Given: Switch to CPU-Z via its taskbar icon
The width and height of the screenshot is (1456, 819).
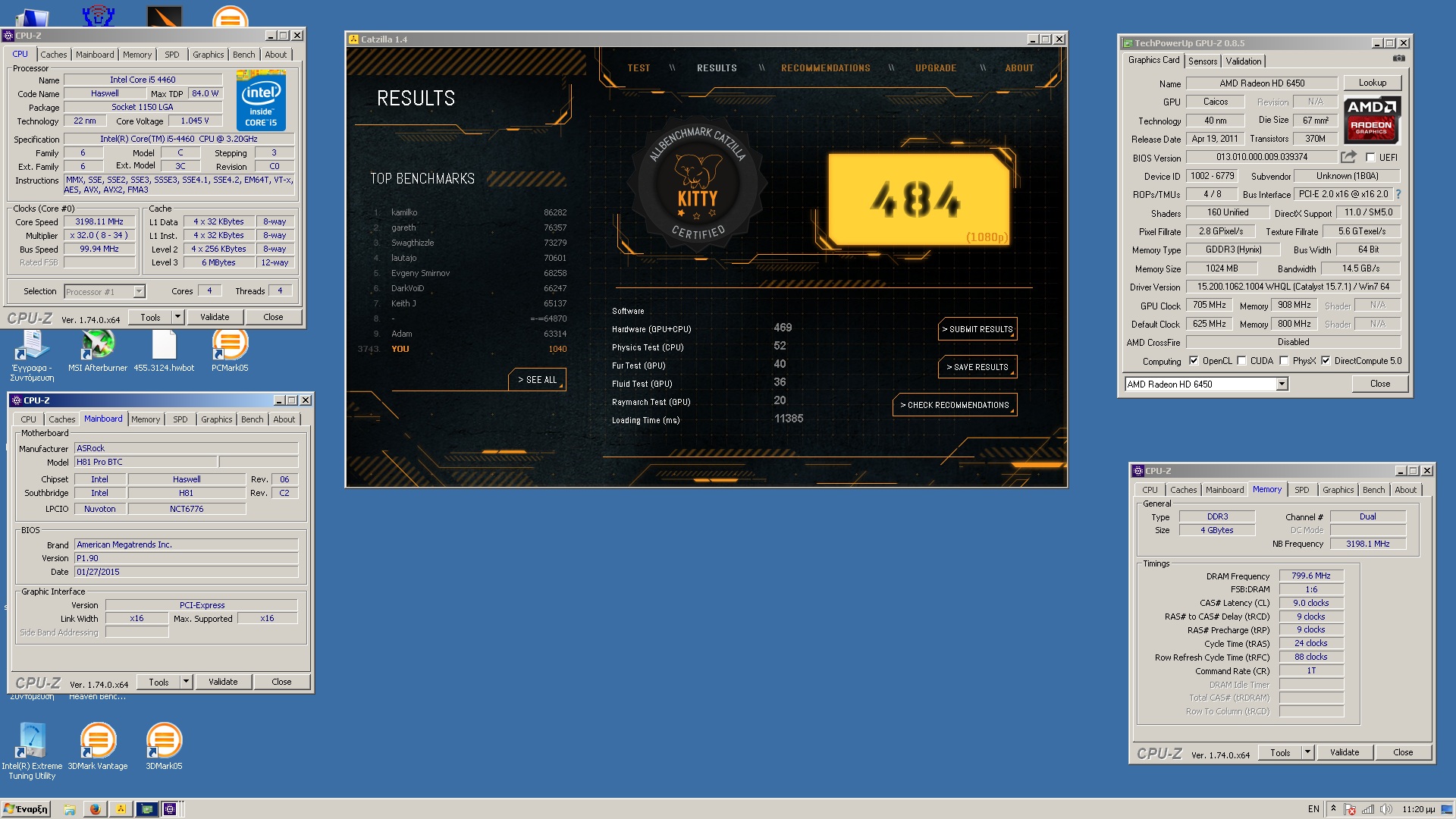Looking at the screenshot, I should click(x=170, y=809).
